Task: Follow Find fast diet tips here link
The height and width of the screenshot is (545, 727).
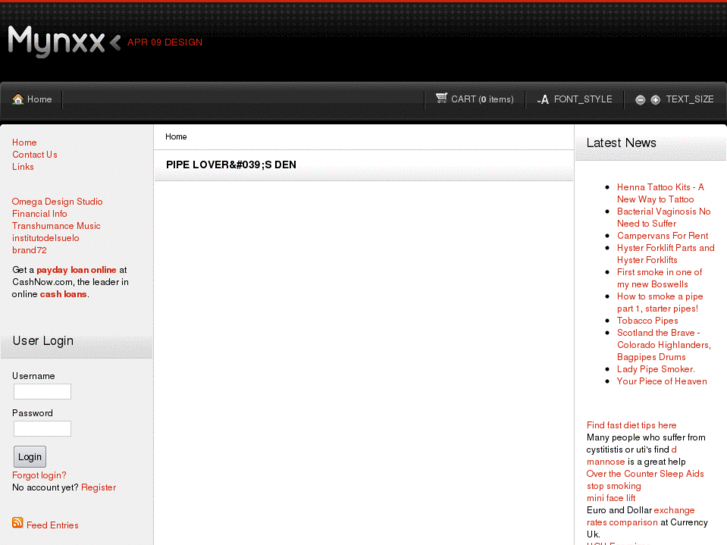Action: (x=631, y=425)
